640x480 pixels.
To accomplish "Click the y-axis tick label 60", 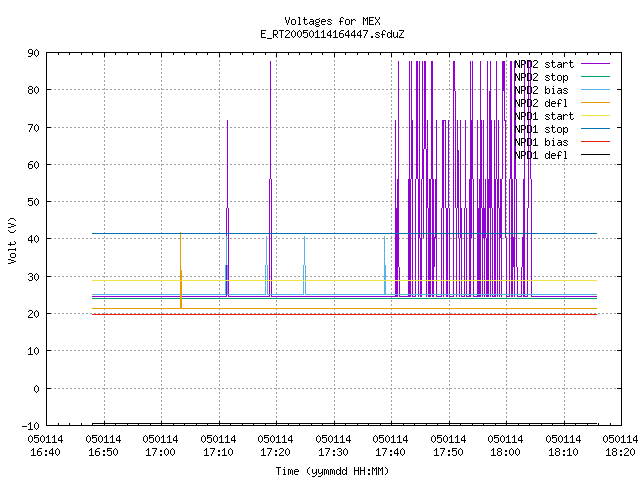I will pyautogui.click(x=33, y=165).
